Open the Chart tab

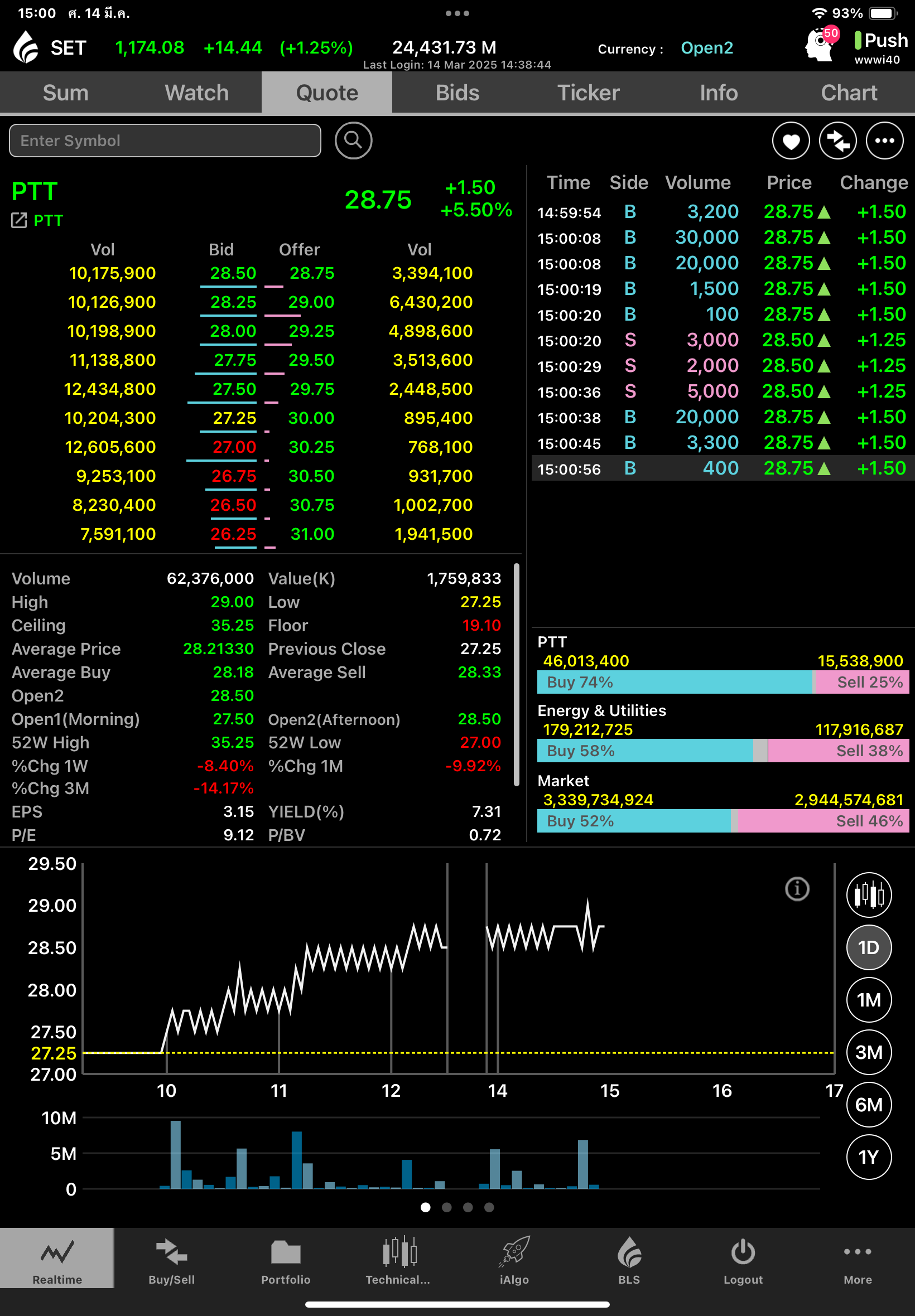(x=849, y=93)
